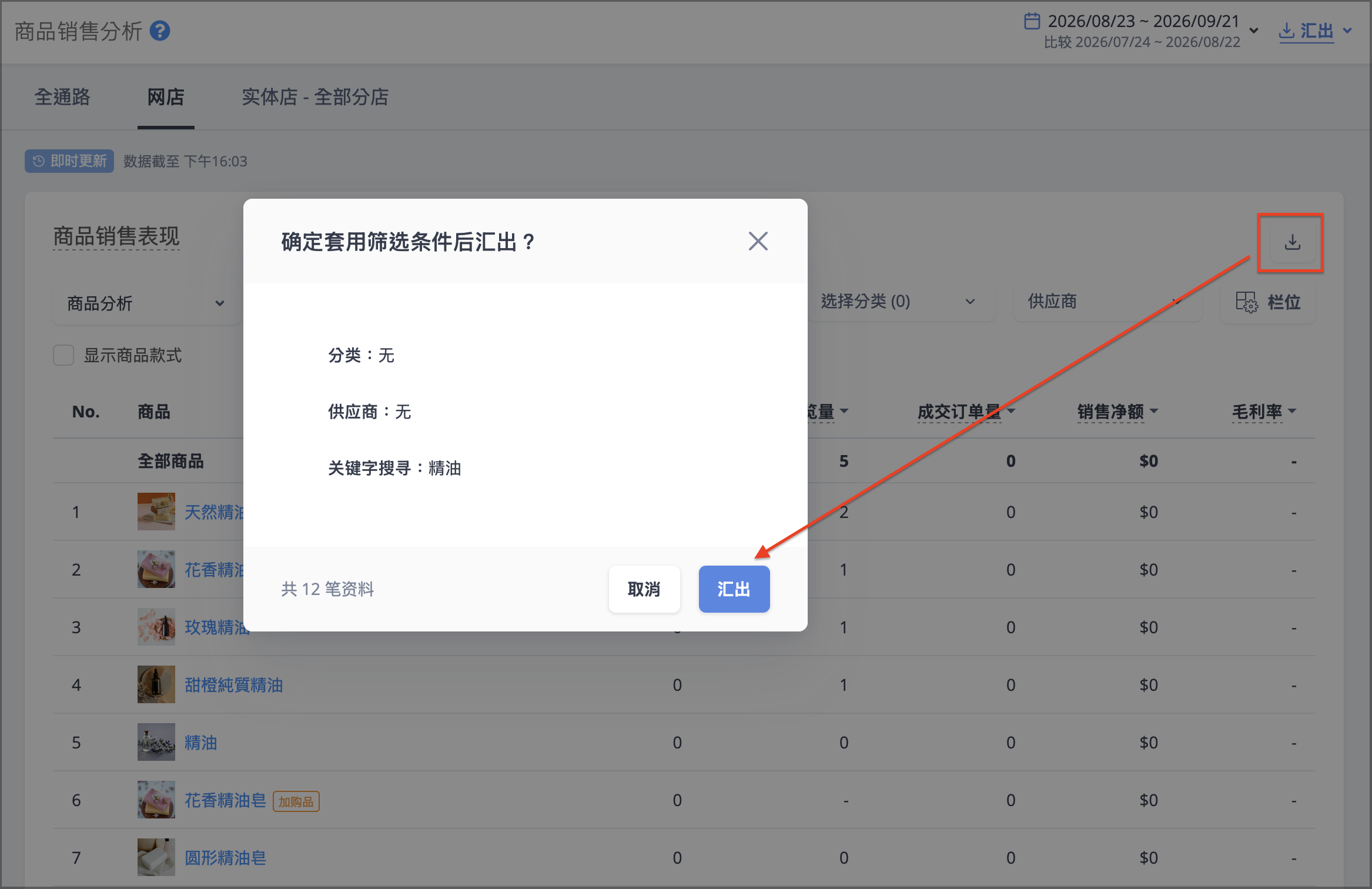Click the 关键字搜寻：精油 line

click(394, 468)
